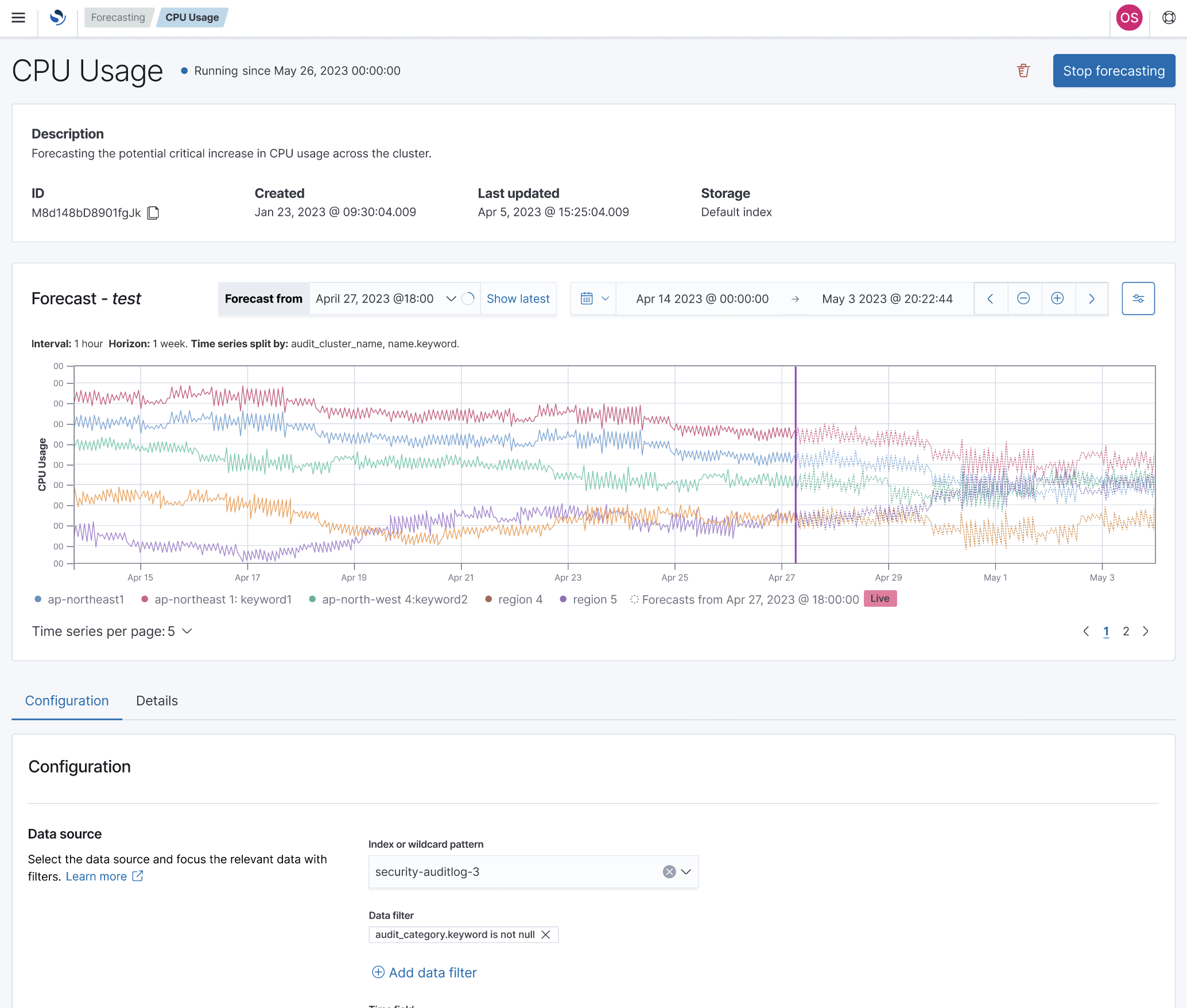This screenshot has height=1008, width=1187.
Task: Open the Learn more link under Data source
Action: 96,876
